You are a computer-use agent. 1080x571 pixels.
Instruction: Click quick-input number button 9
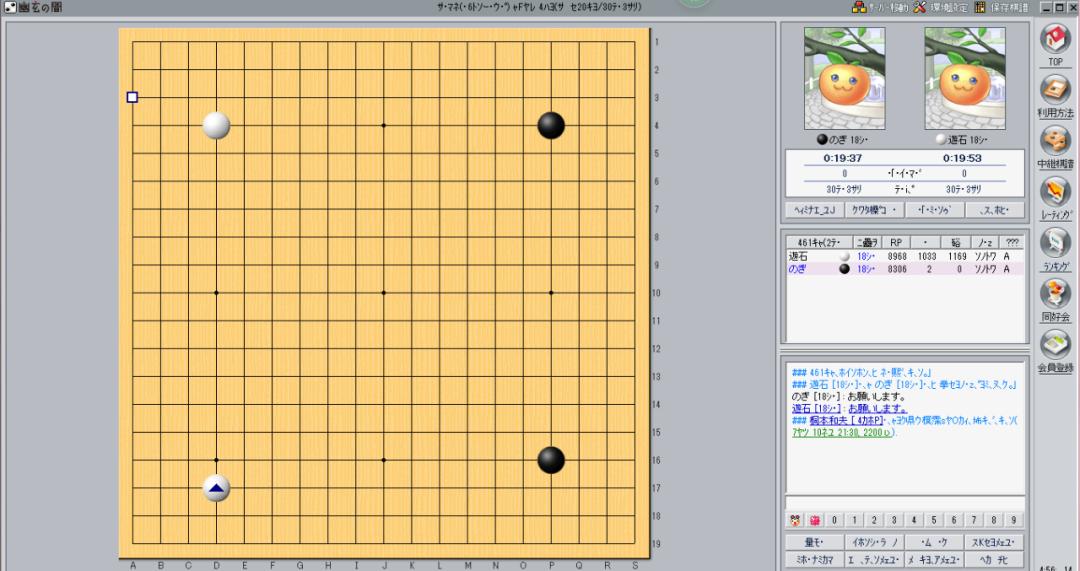point(1014,520)
